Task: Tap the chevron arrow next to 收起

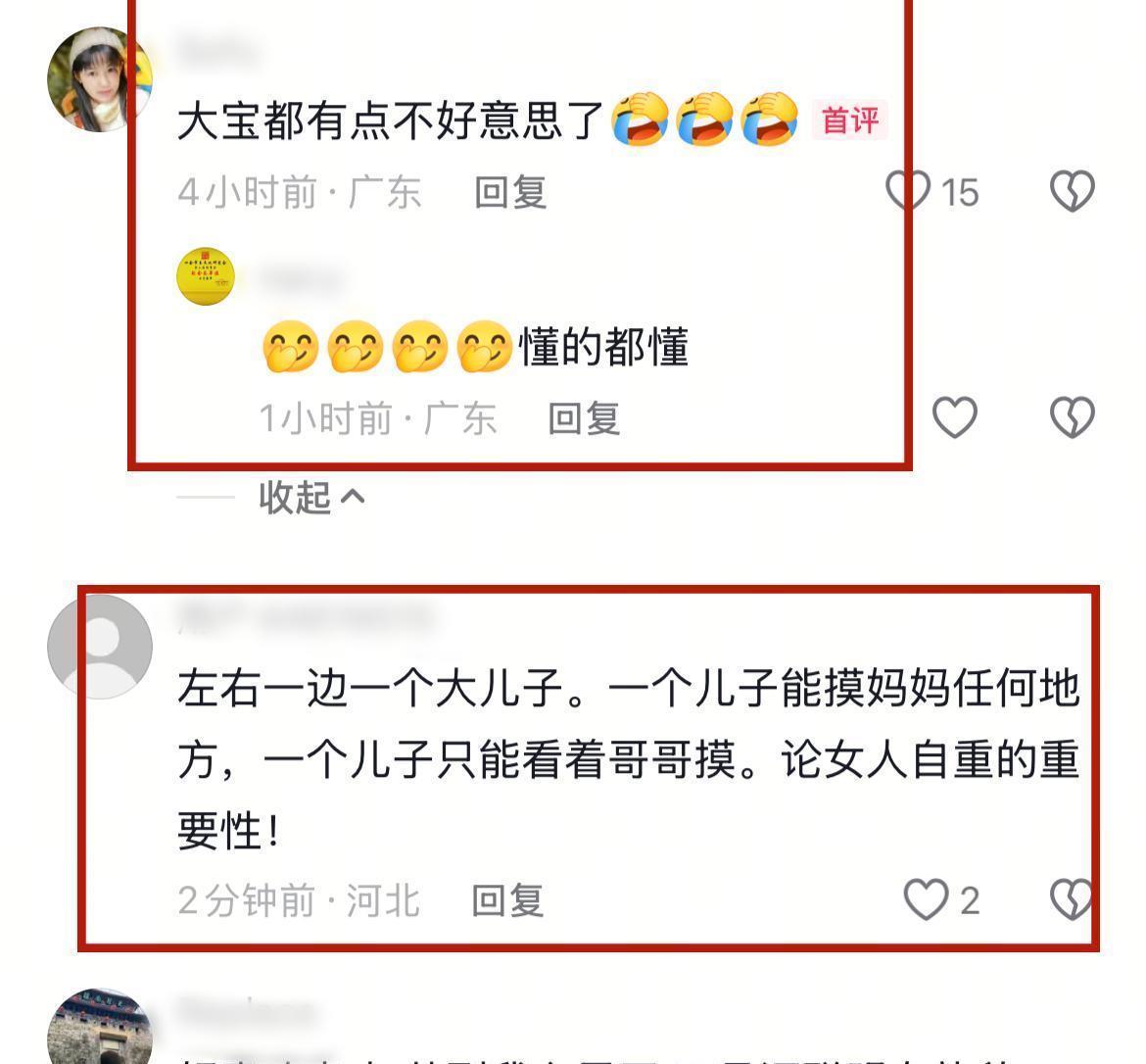Action: (353, 498)
